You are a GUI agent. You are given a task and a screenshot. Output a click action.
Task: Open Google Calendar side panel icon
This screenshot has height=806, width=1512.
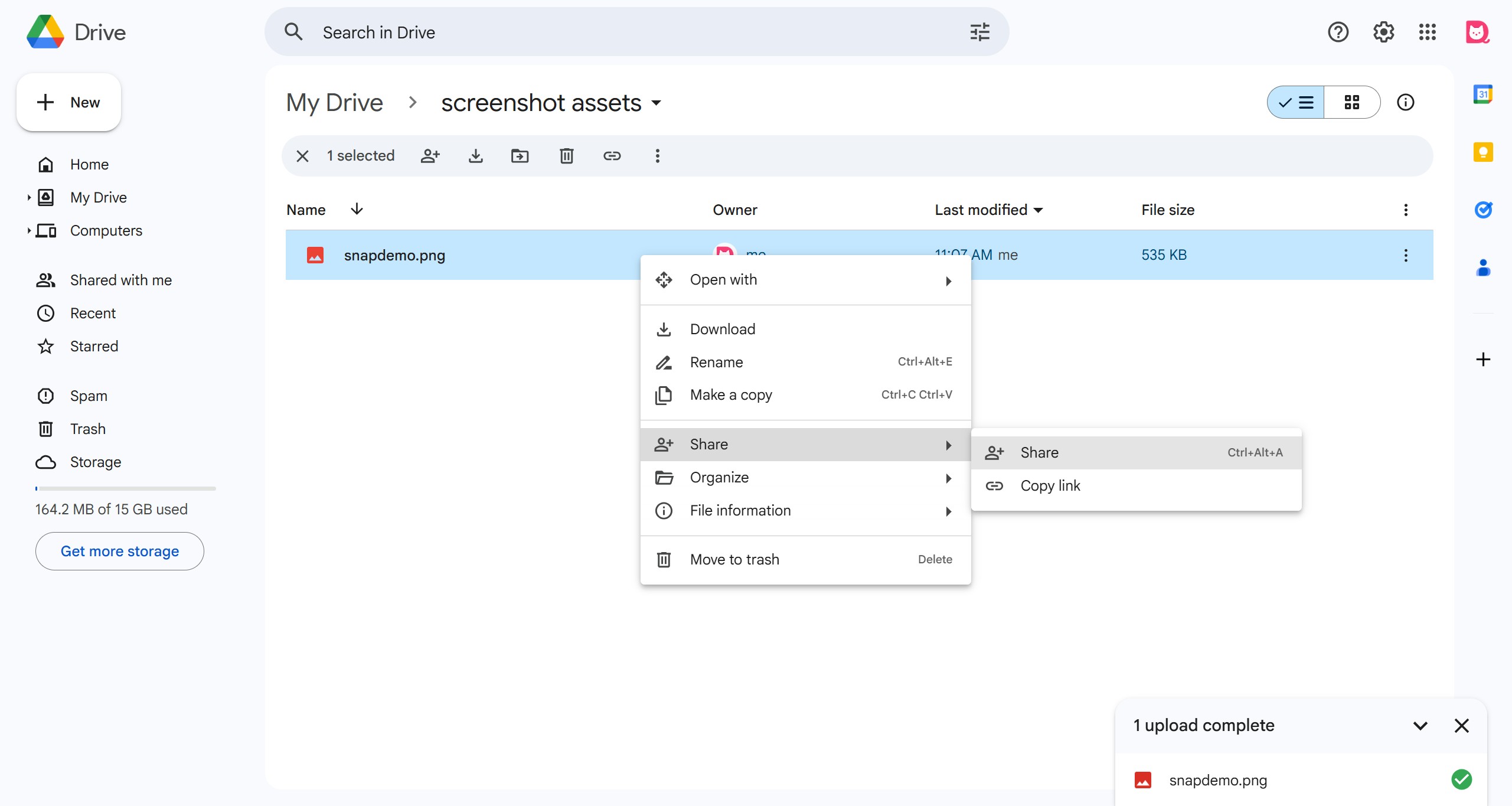point(1483,94)
